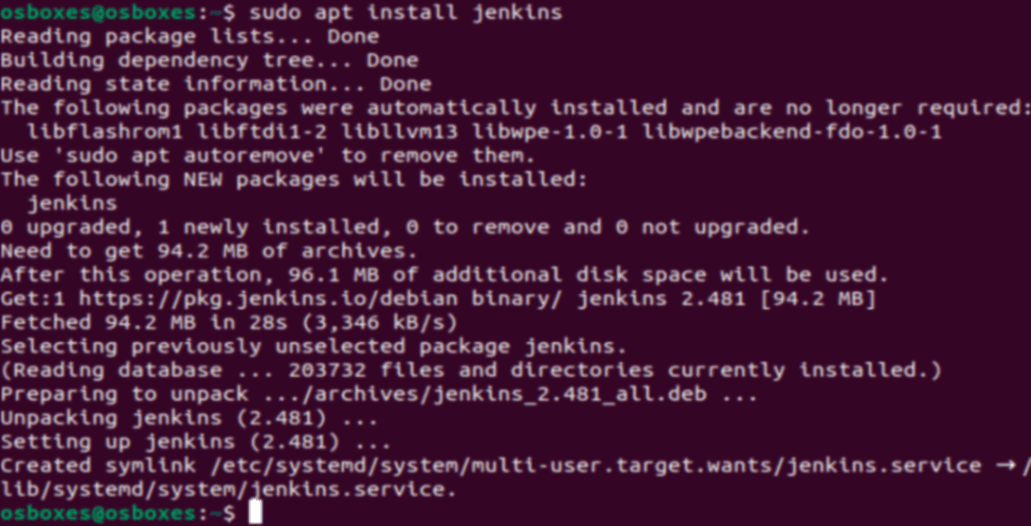This screenshot has height=526, width=1031.
Task: Click the terminal cursor at the bottom prompt
Action: (x=256, y=513)
